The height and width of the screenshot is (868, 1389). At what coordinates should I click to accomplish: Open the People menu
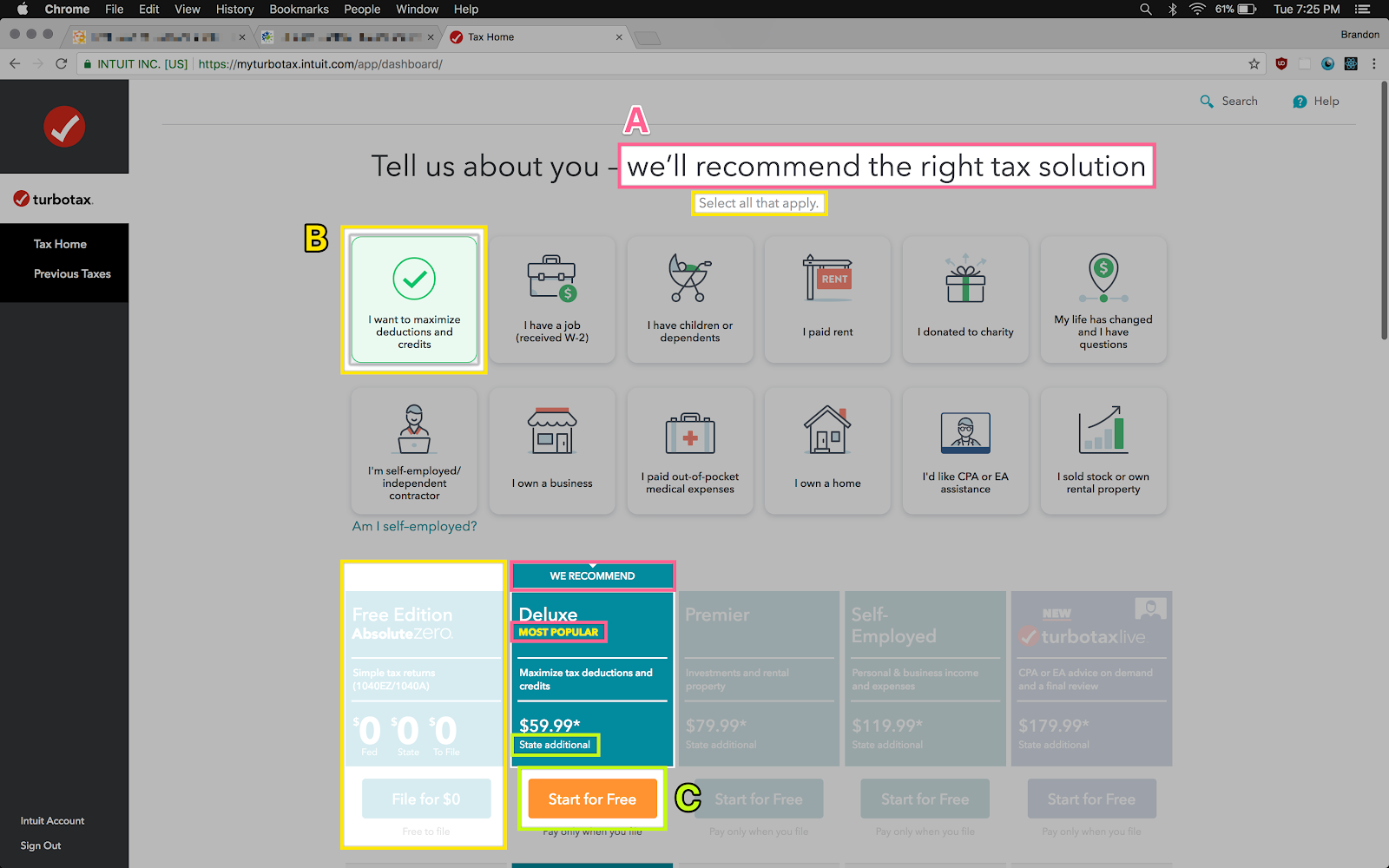point(362,10)
